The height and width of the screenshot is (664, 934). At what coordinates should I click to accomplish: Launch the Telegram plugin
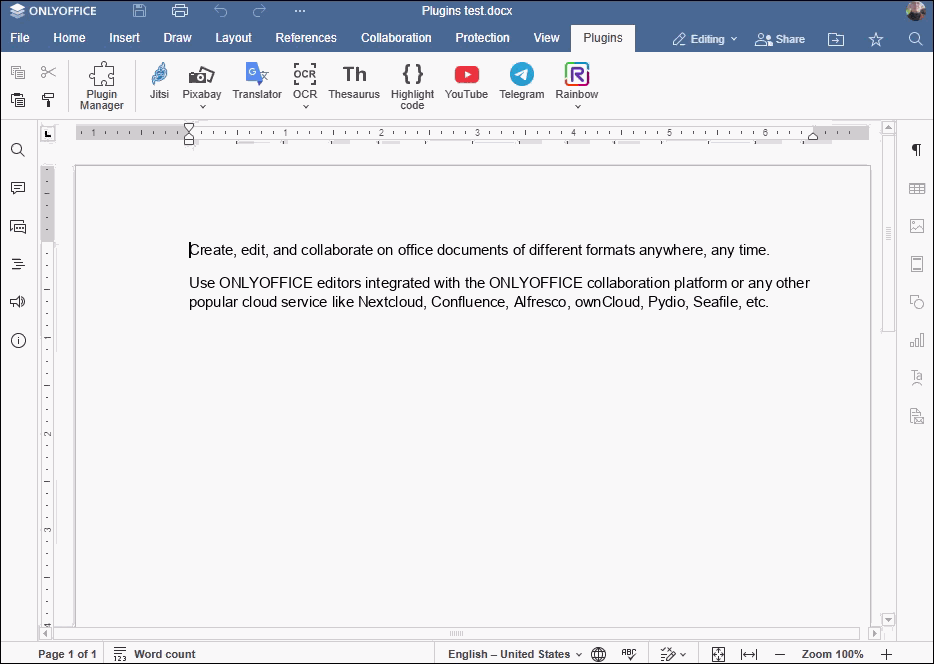521,82
